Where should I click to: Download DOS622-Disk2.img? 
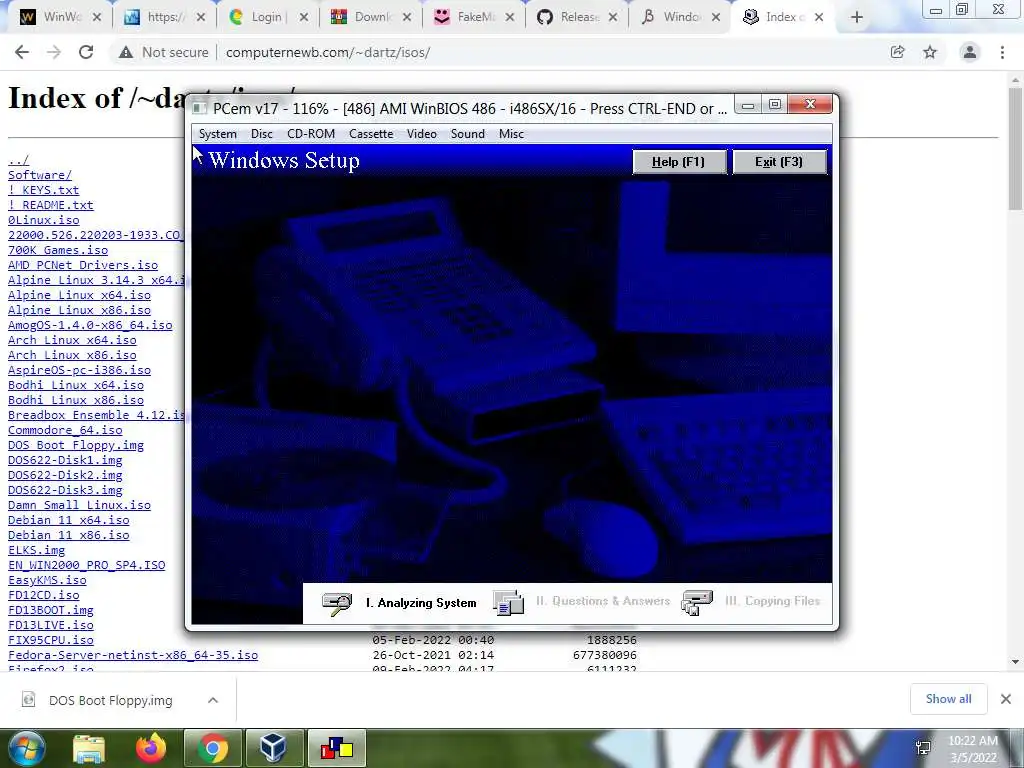pos(65,475)
